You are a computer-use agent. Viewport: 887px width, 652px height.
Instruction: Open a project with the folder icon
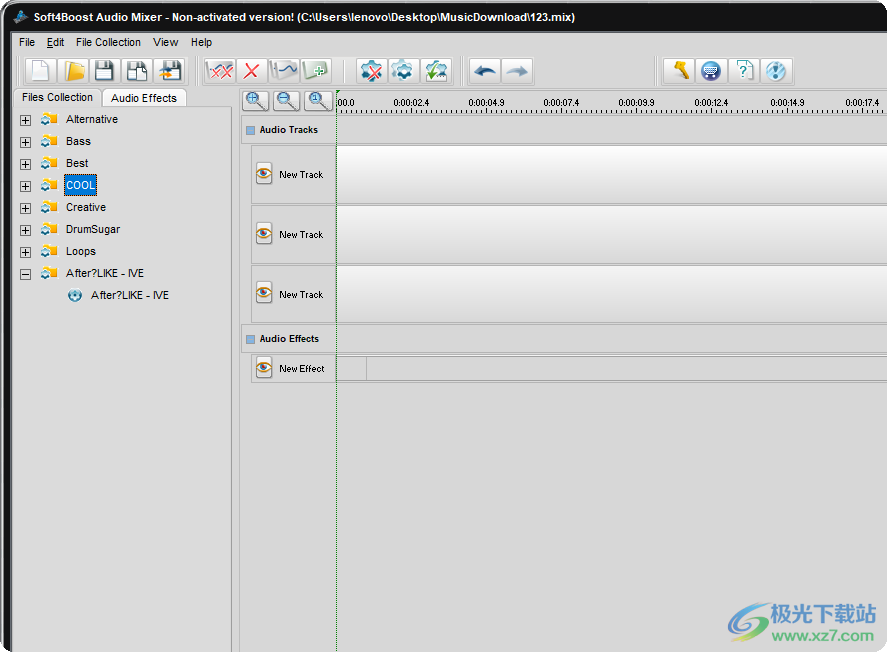click(73, 71)
